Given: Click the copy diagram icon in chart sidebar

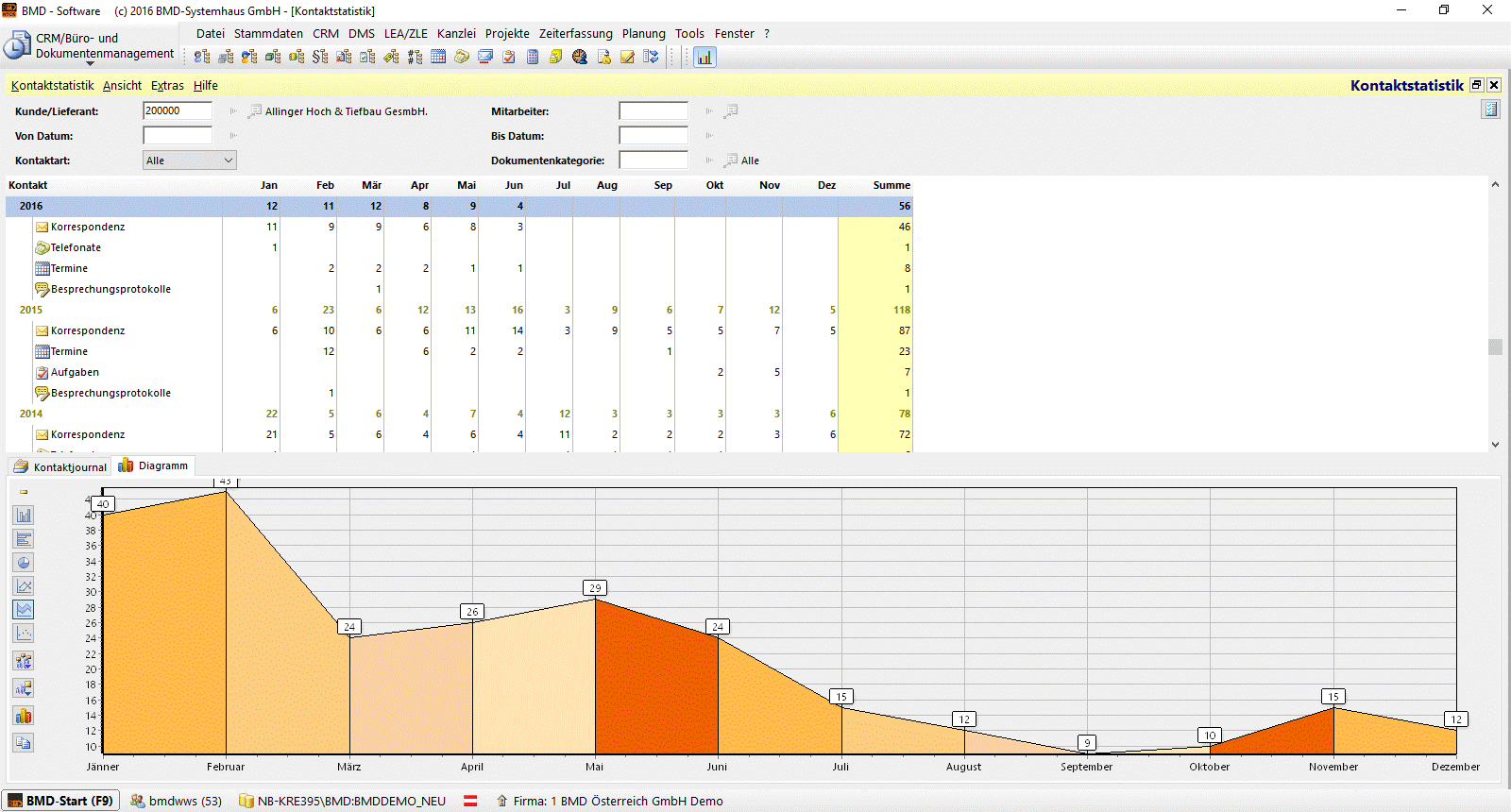Looking at the screenshot, I should [24, 743].
